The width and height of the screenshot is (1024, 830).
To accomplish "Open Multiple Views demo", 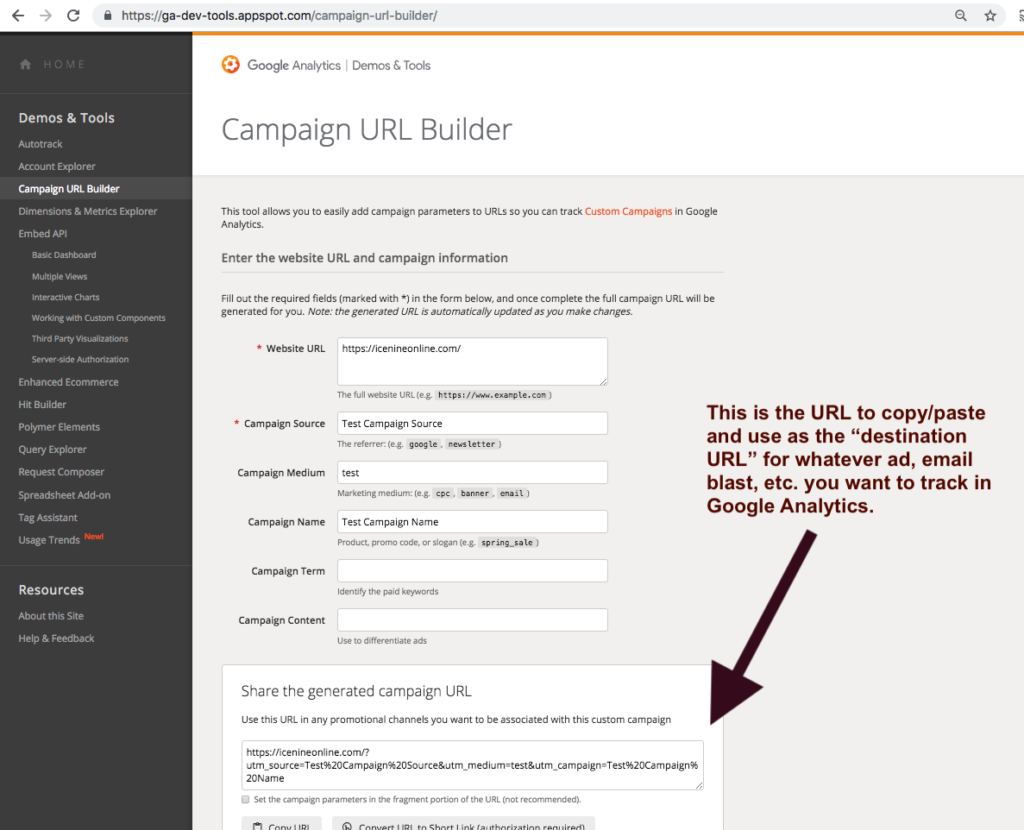I will tap(59, 276).
